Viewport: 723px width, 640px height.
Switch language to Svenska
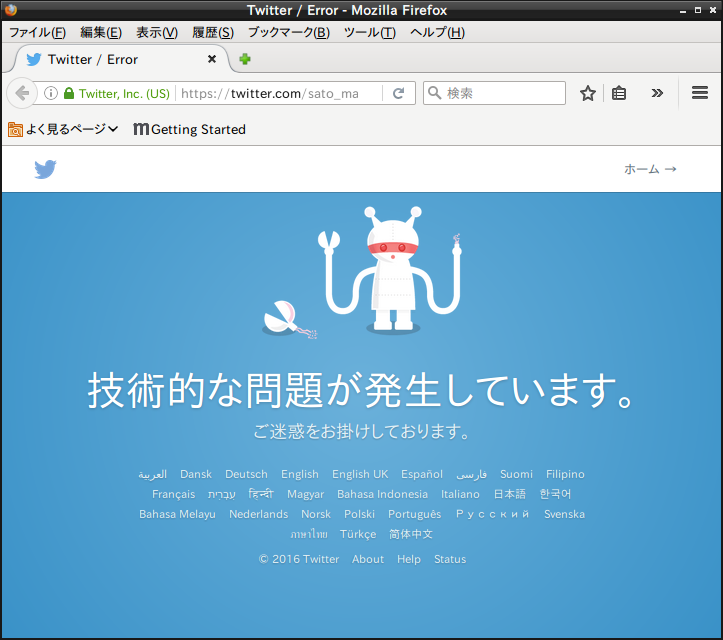(564, 514)
